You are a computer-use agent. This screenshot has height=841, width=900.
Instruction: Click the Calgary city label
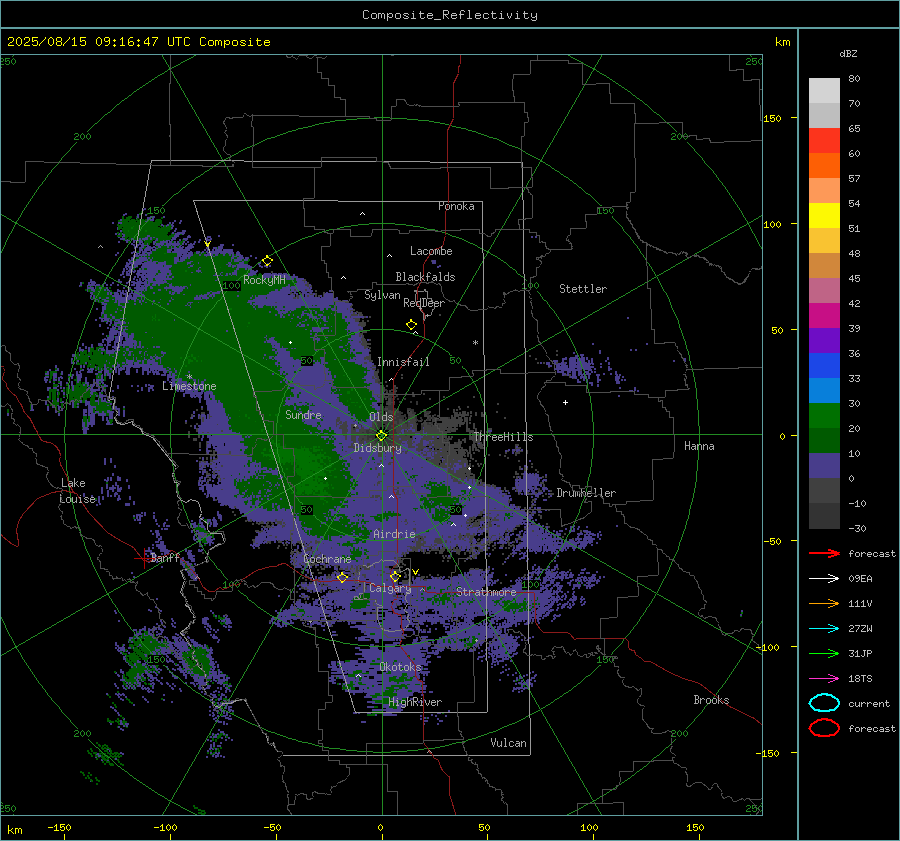390,588
